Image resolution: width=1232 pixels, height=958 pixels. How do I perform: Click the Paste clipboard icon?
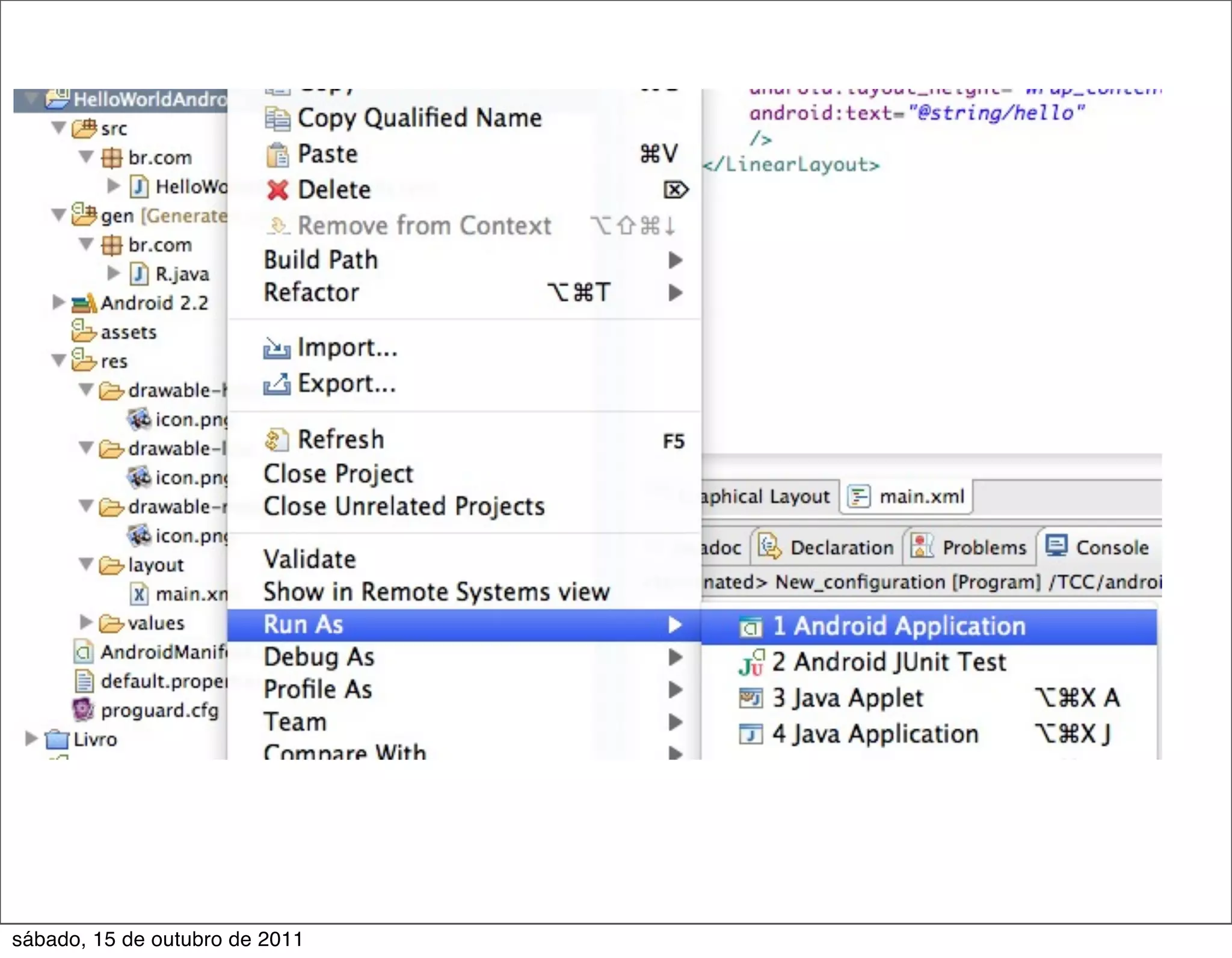coord(277,155)
